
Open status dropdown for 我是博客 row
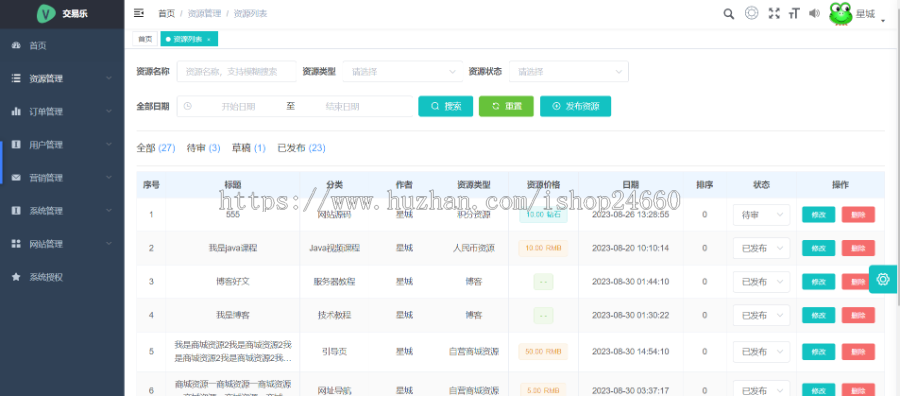tap(761, 315)
